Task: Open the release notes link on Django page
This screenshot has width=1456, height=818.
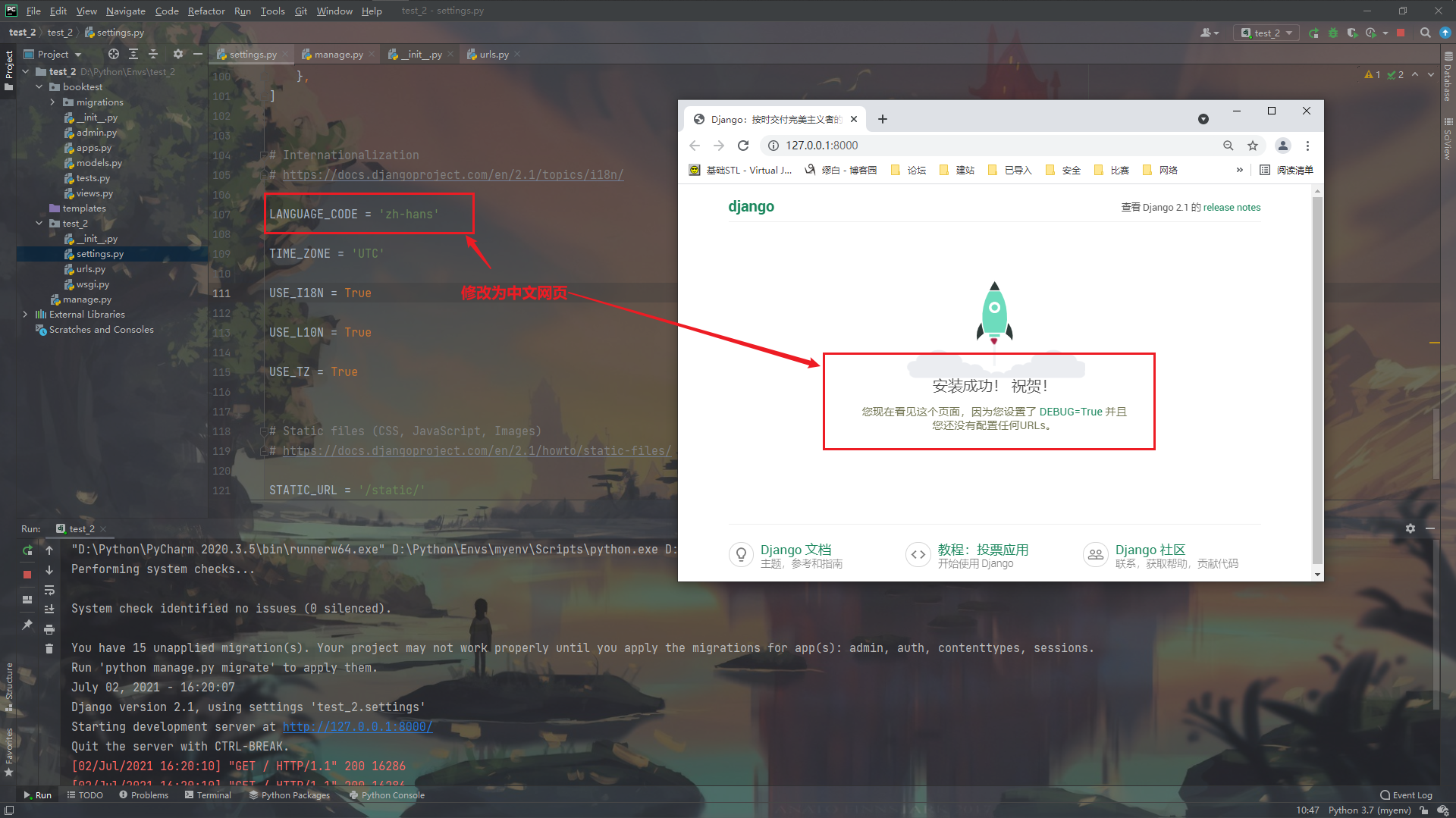Action: 1232,208
